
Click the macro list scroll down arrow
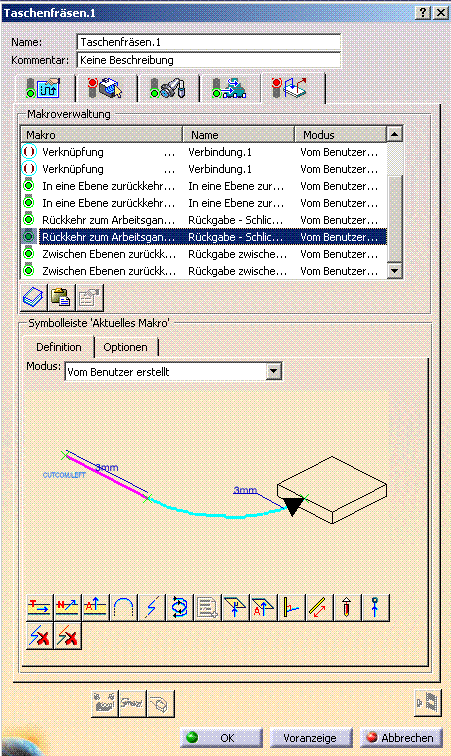pos(395,270)
